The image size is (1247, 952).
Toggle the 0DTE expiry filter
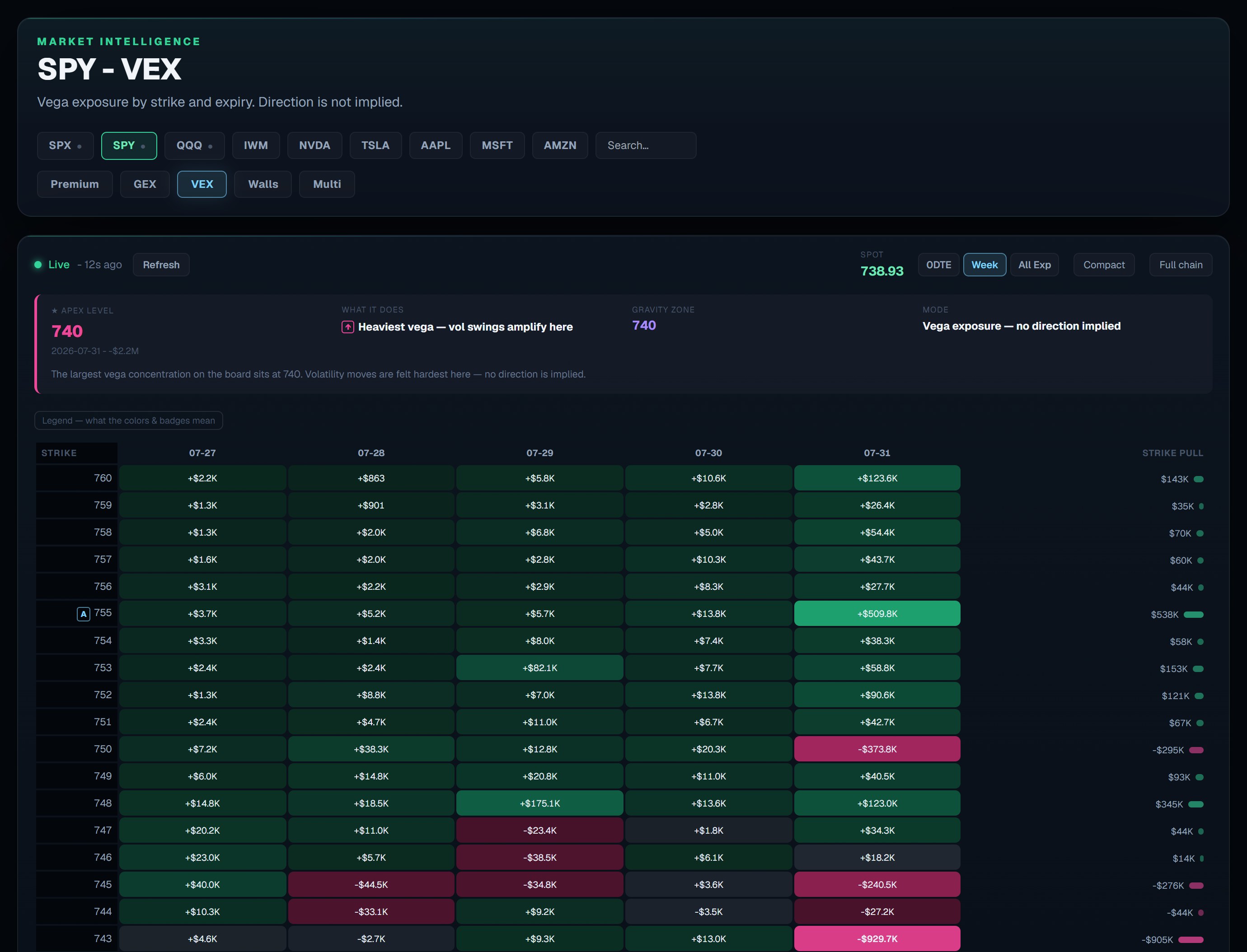tap(939, 265)
